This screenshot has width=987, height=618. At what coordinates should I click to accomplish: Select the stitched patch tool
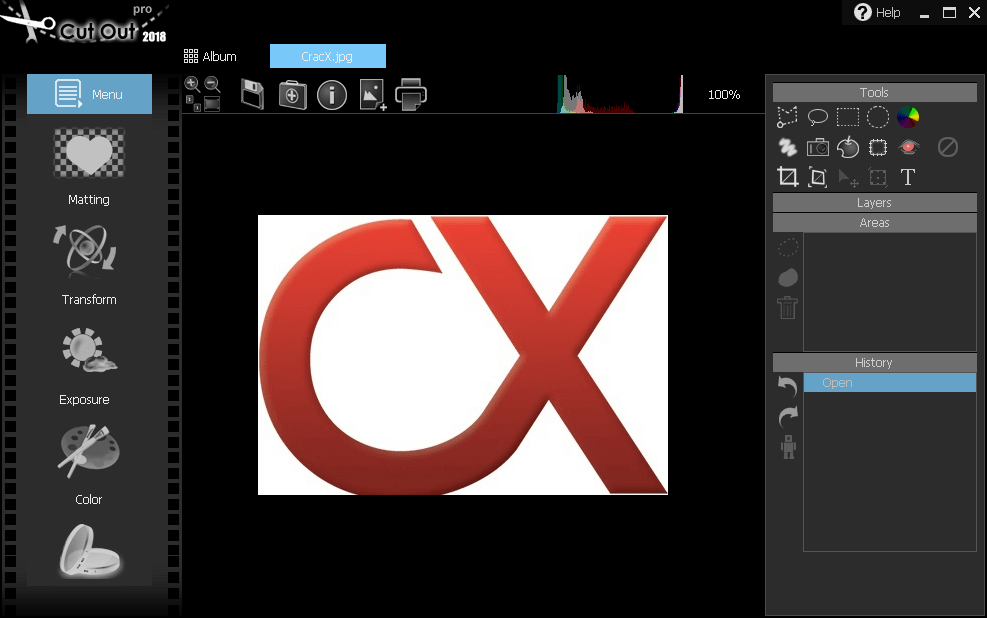(878, 147)
